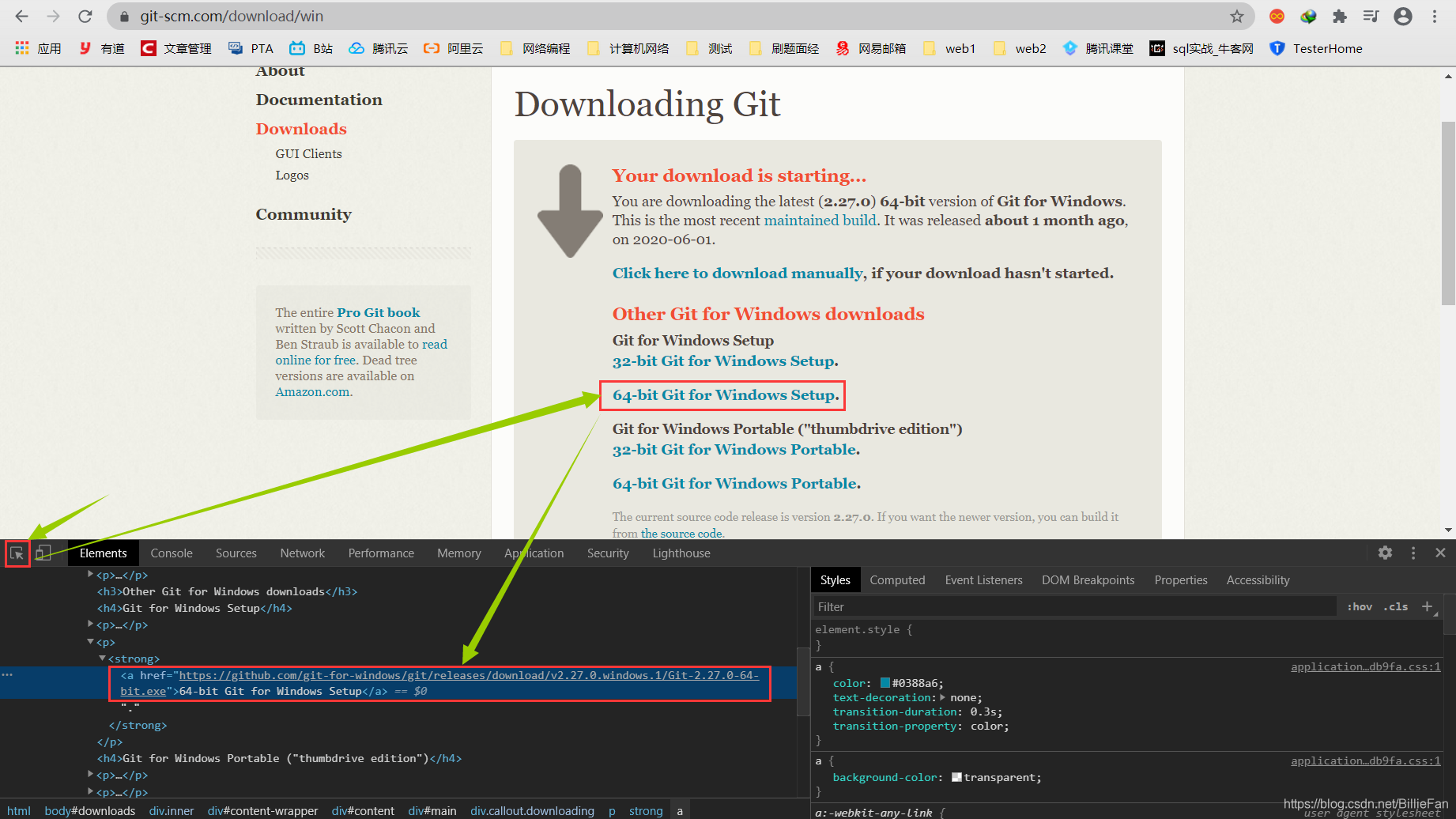Open the Chrome extensions puzzle icon
Viewport: 1456px width, 819px height.
1340,16
